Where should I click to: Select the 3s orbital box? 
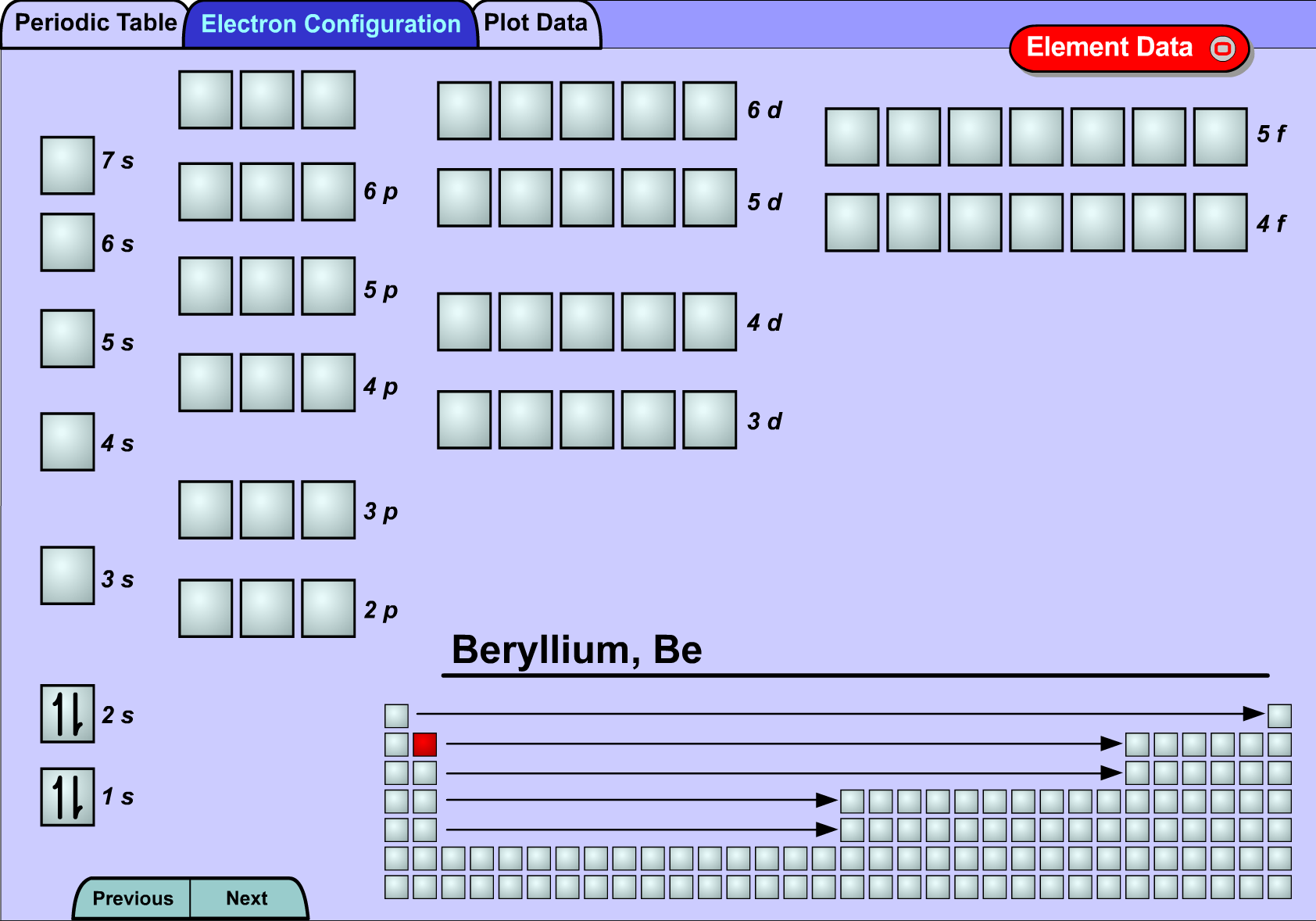click(67, 575)
